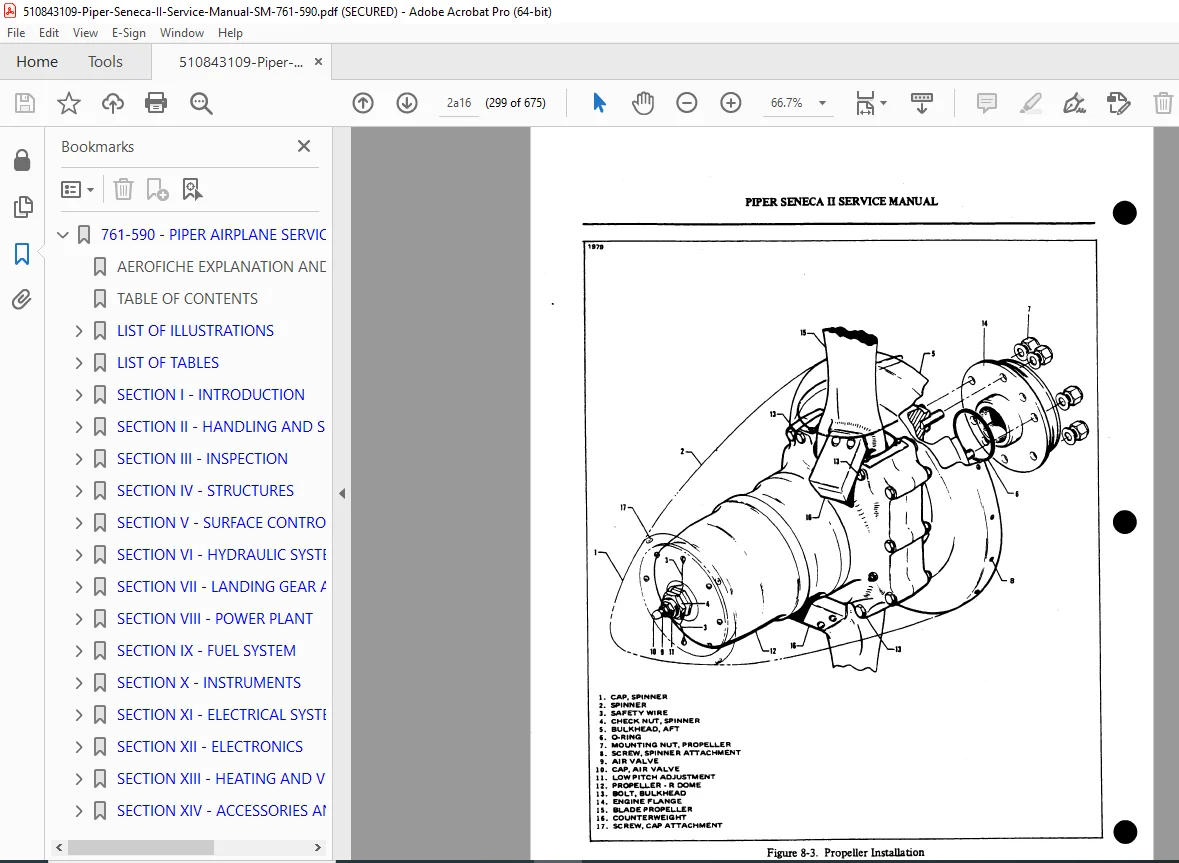Select the arrow selection tool

599,103
